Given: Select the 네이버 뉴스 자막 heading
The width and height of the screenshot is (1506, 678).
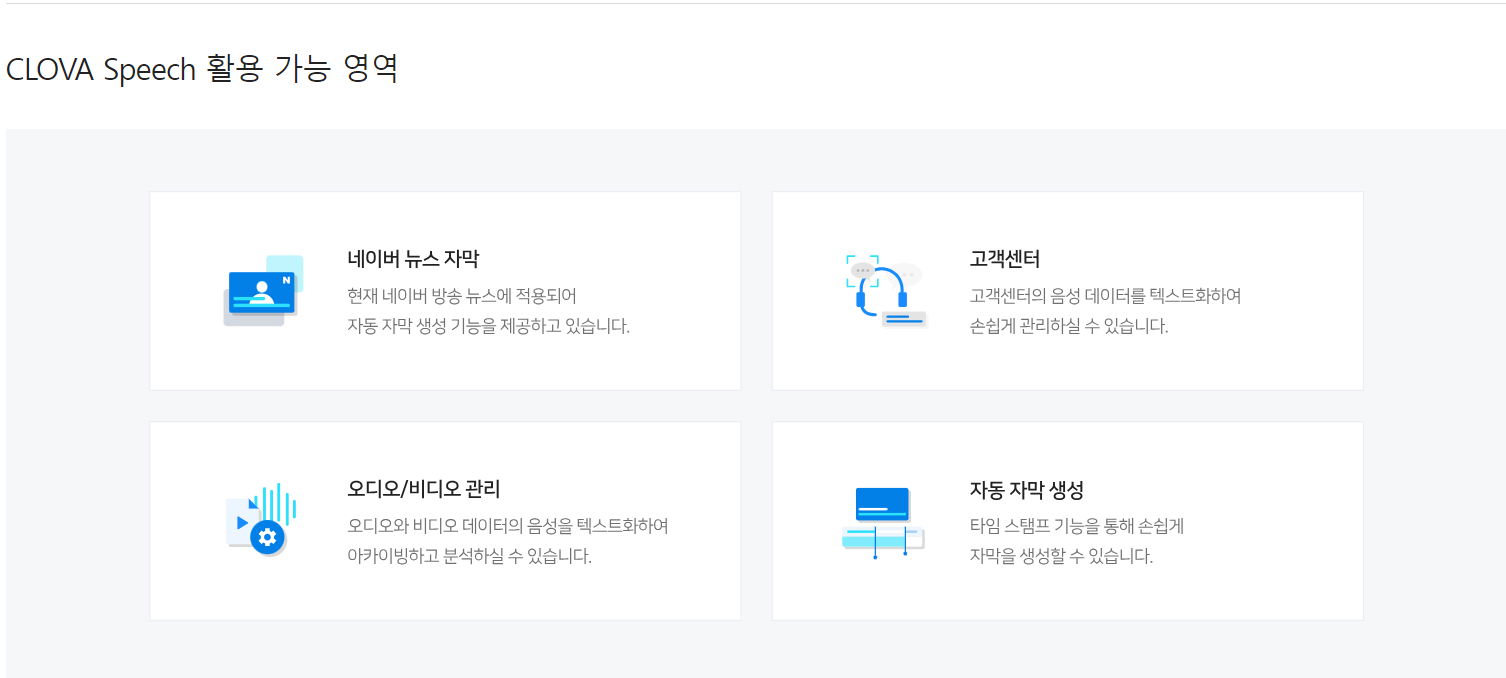Looking at the screenshot, I should point(413,259).
